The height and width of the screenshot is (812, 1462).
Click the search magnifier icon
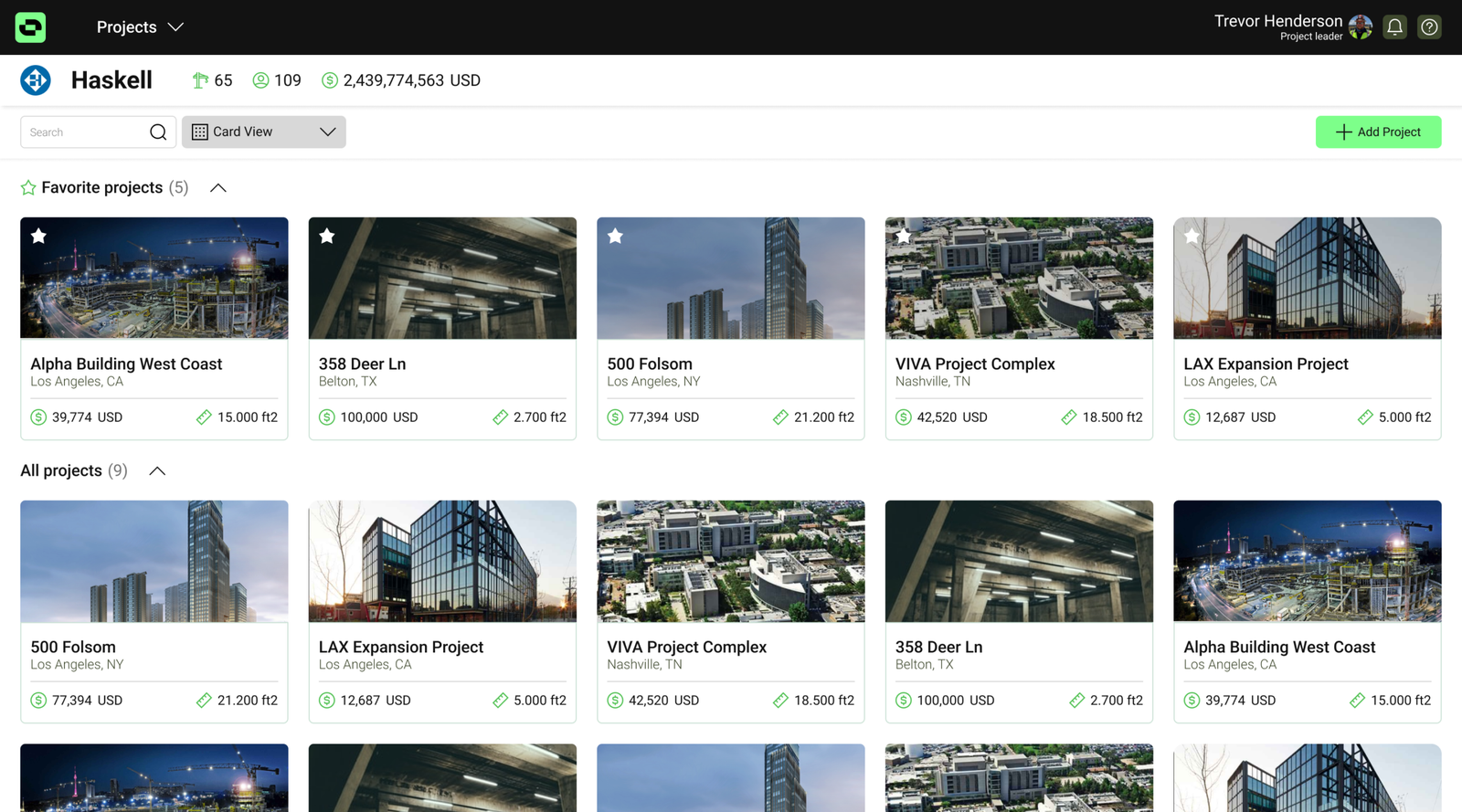(158, 132)
